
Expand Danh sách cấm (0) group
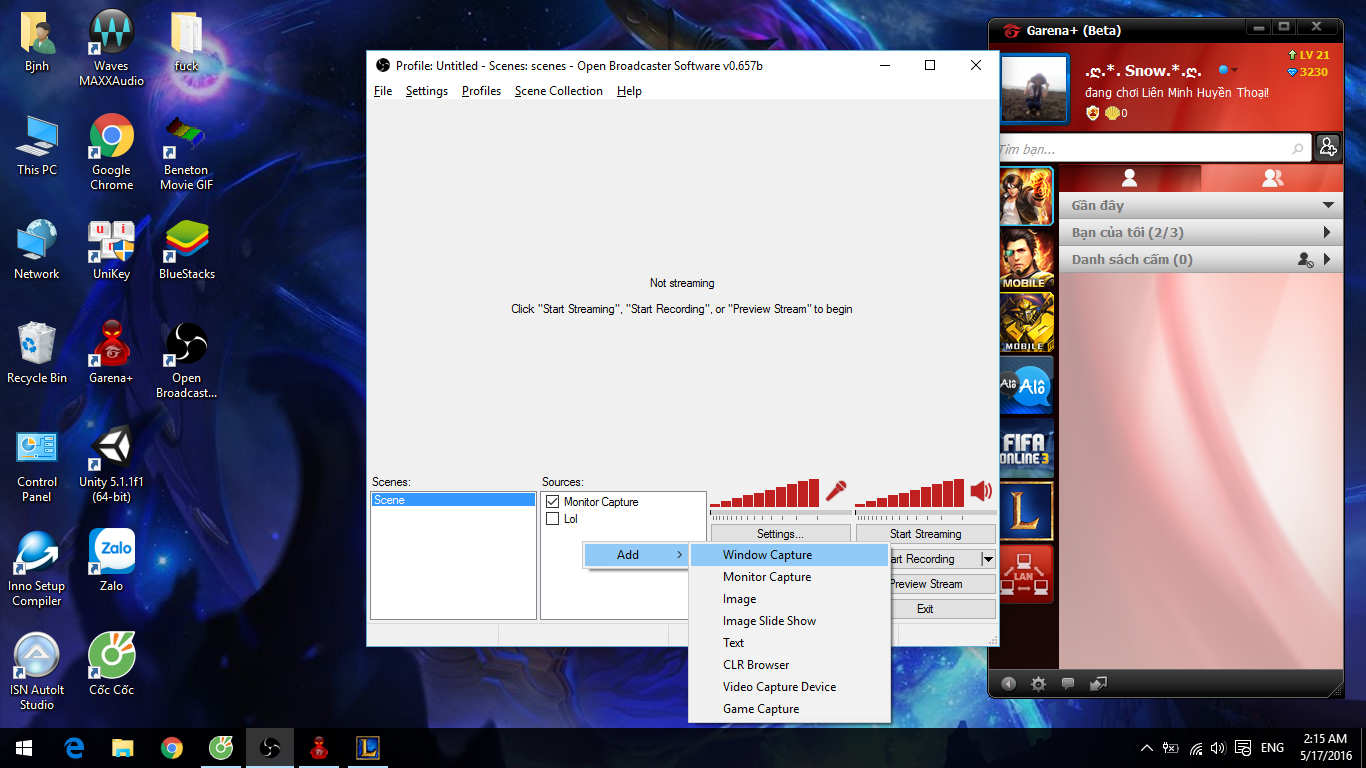point(1328,259)
